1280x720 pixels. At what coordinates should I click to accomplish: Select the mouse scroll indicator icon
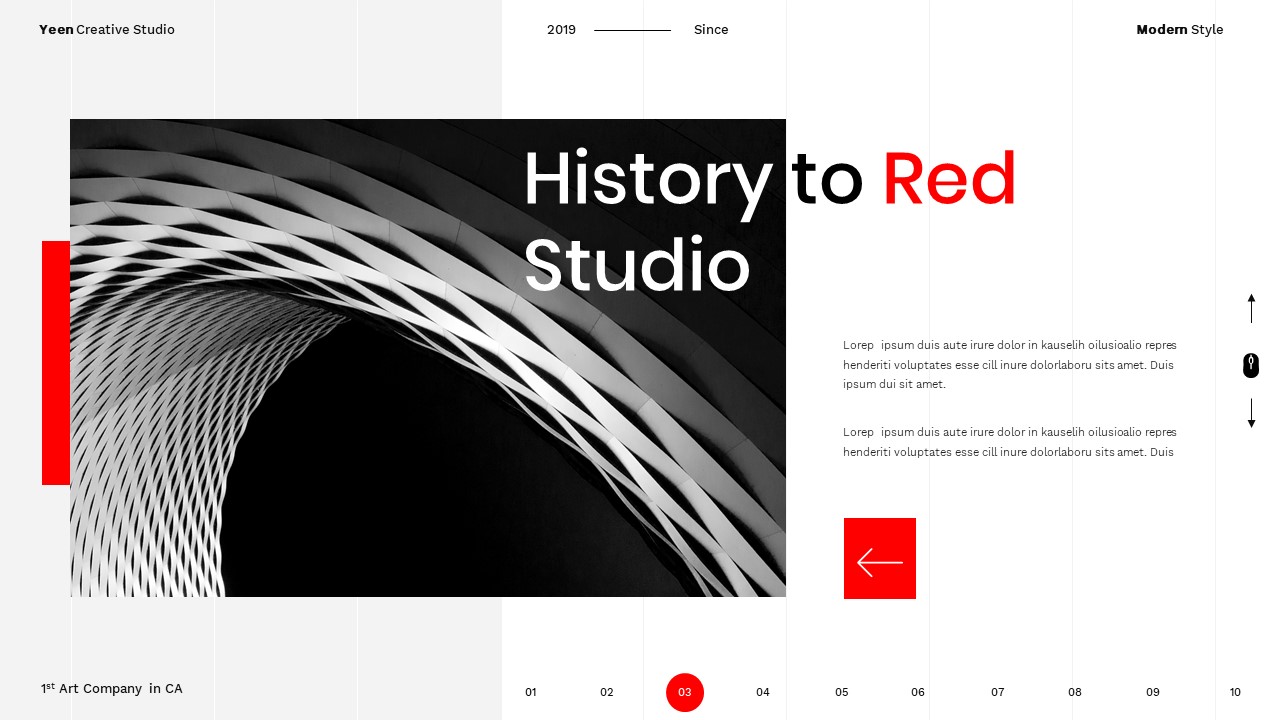pyautogui.click(x=1251, y=366)
